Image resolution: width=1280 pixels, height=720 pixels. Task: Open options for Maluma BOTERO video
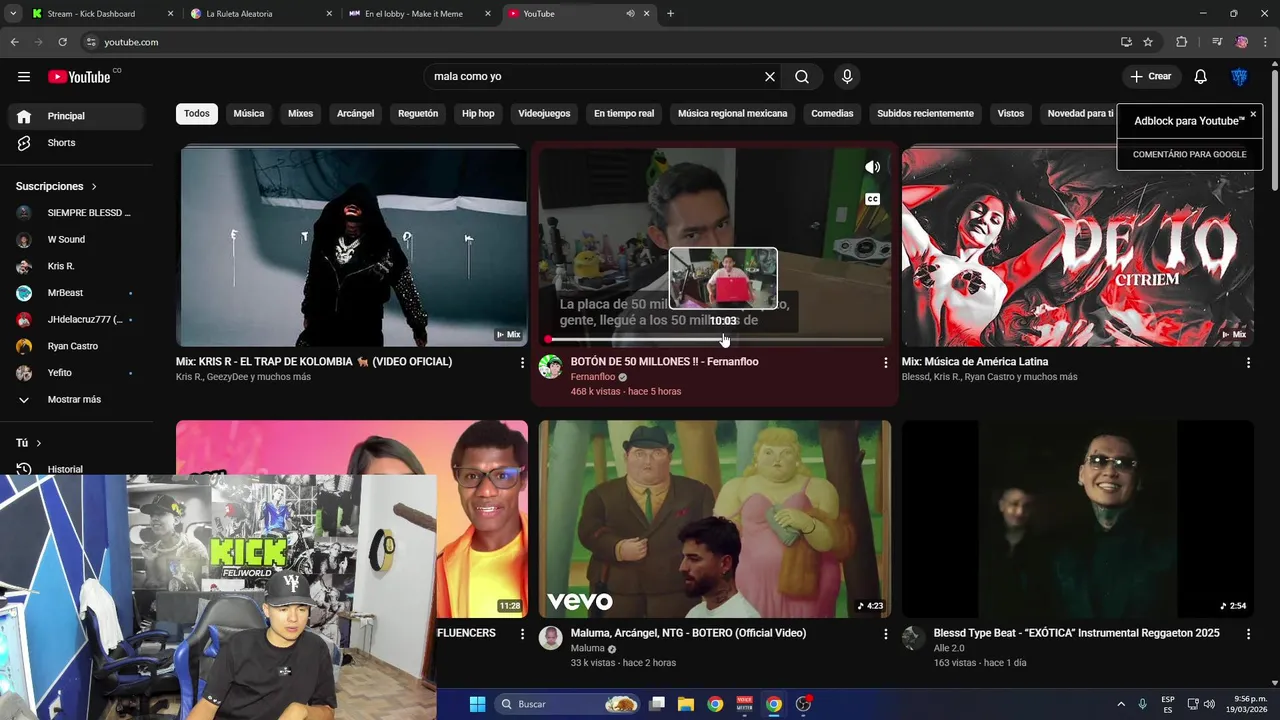coord(885,634)
